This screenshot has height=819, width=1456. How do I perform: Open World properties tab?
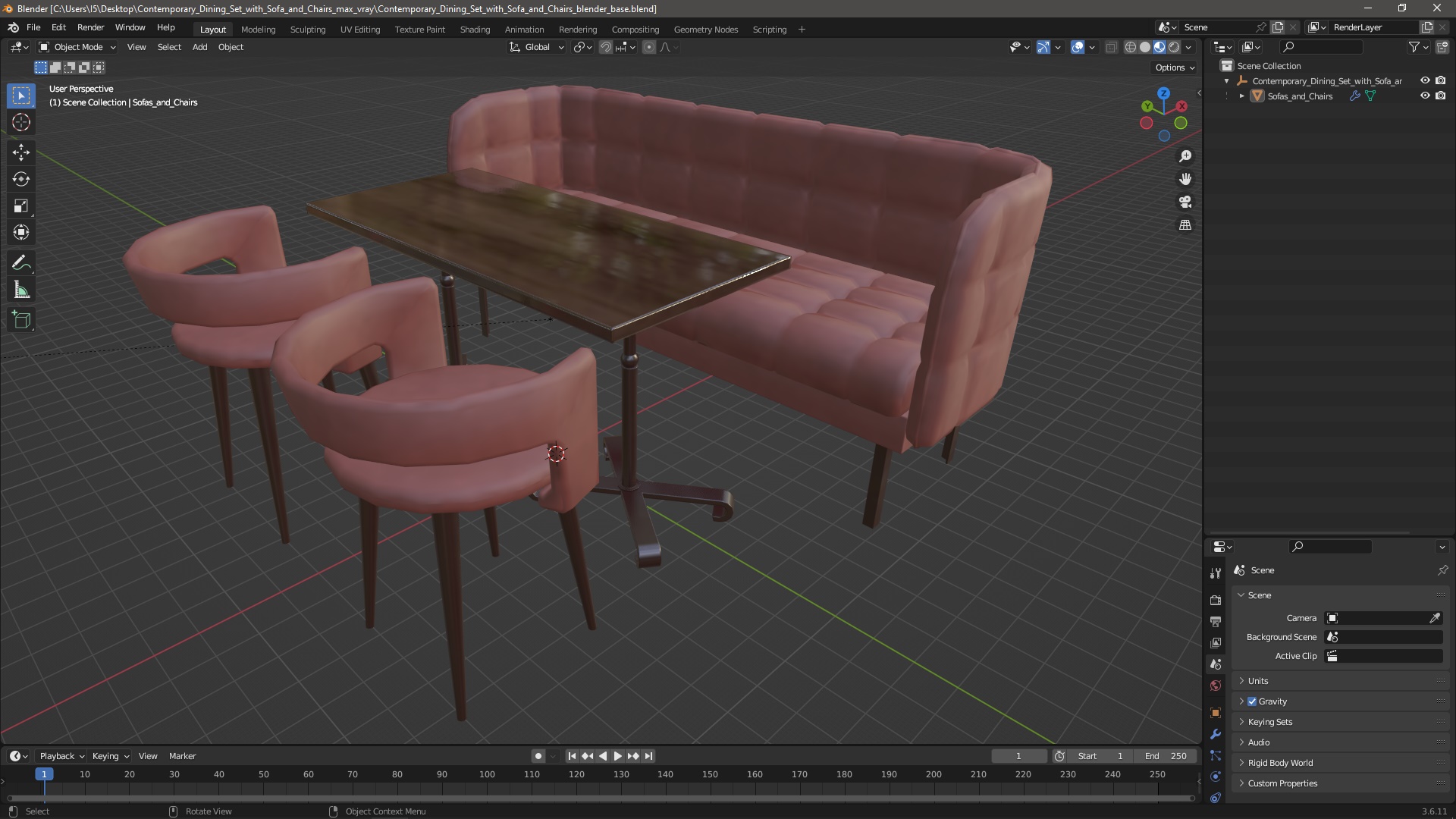(x=1216, y=686)
